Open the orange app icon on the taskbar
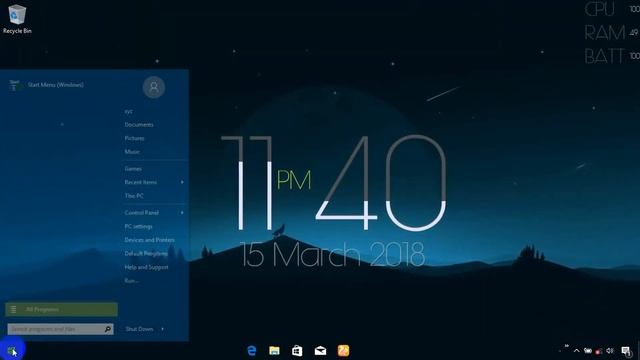Screen dimensions: 640x360 coord(343,351)
